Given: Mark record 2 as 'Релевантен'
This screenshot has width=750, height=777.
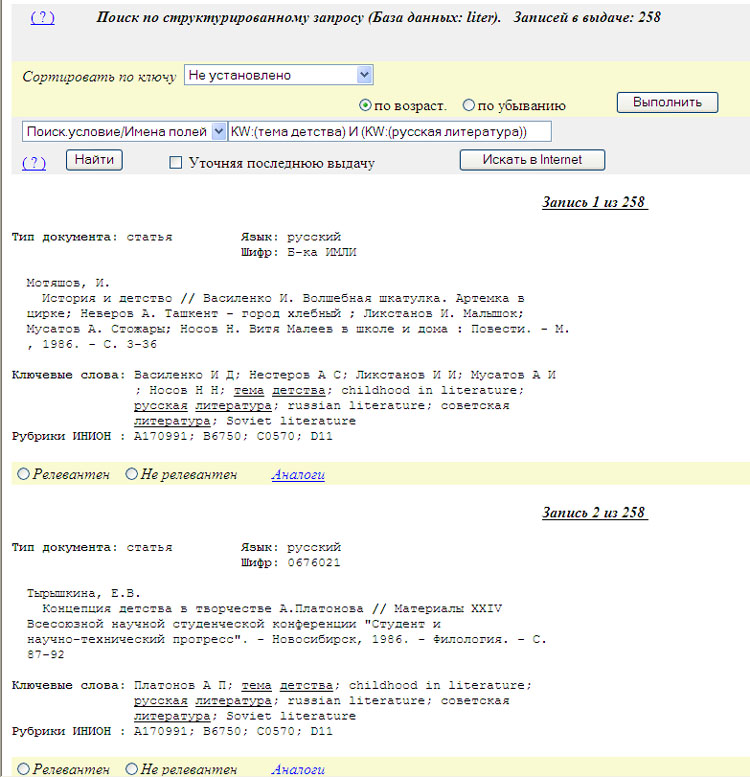Looking at the screenshot, I should (23, 769).
